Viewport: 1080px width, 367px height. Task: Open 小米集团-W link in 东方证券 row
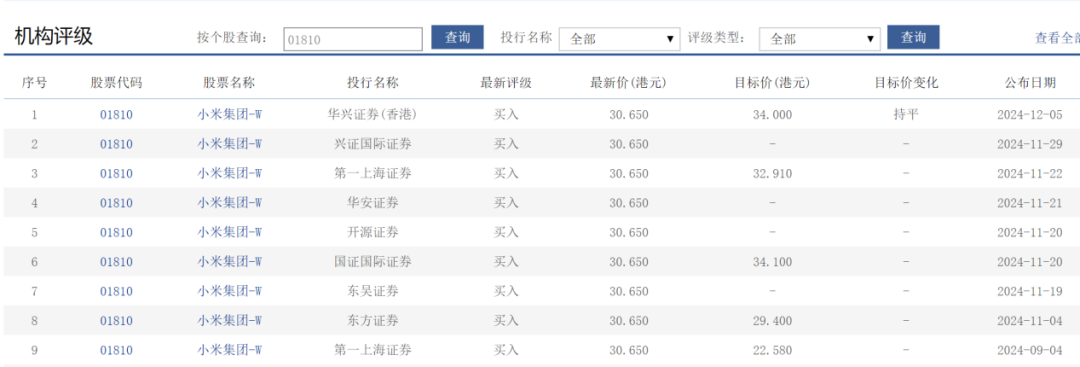[x=229, y=321]
